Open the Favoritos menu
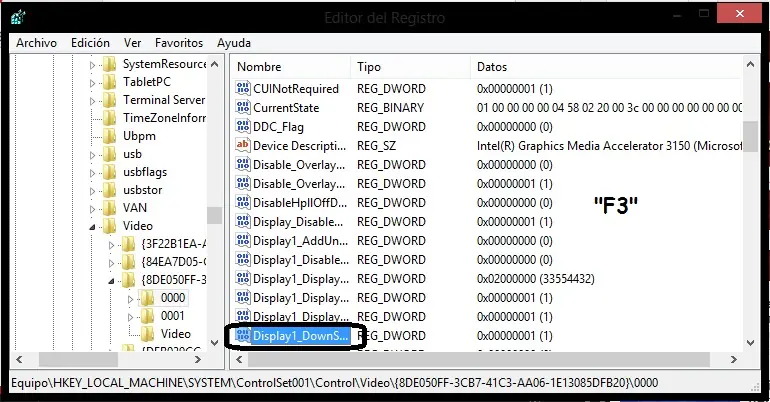 point(179,43)
